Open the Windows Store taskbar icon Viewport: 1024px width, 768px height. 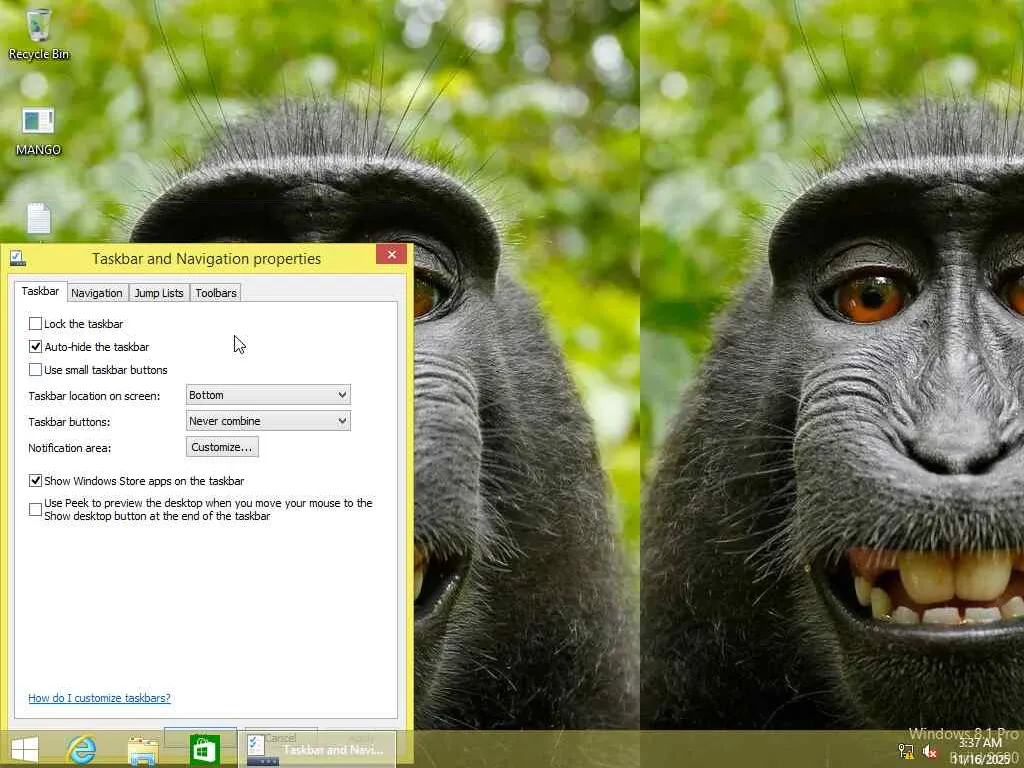pyautogui.click(x=204, y=750)
